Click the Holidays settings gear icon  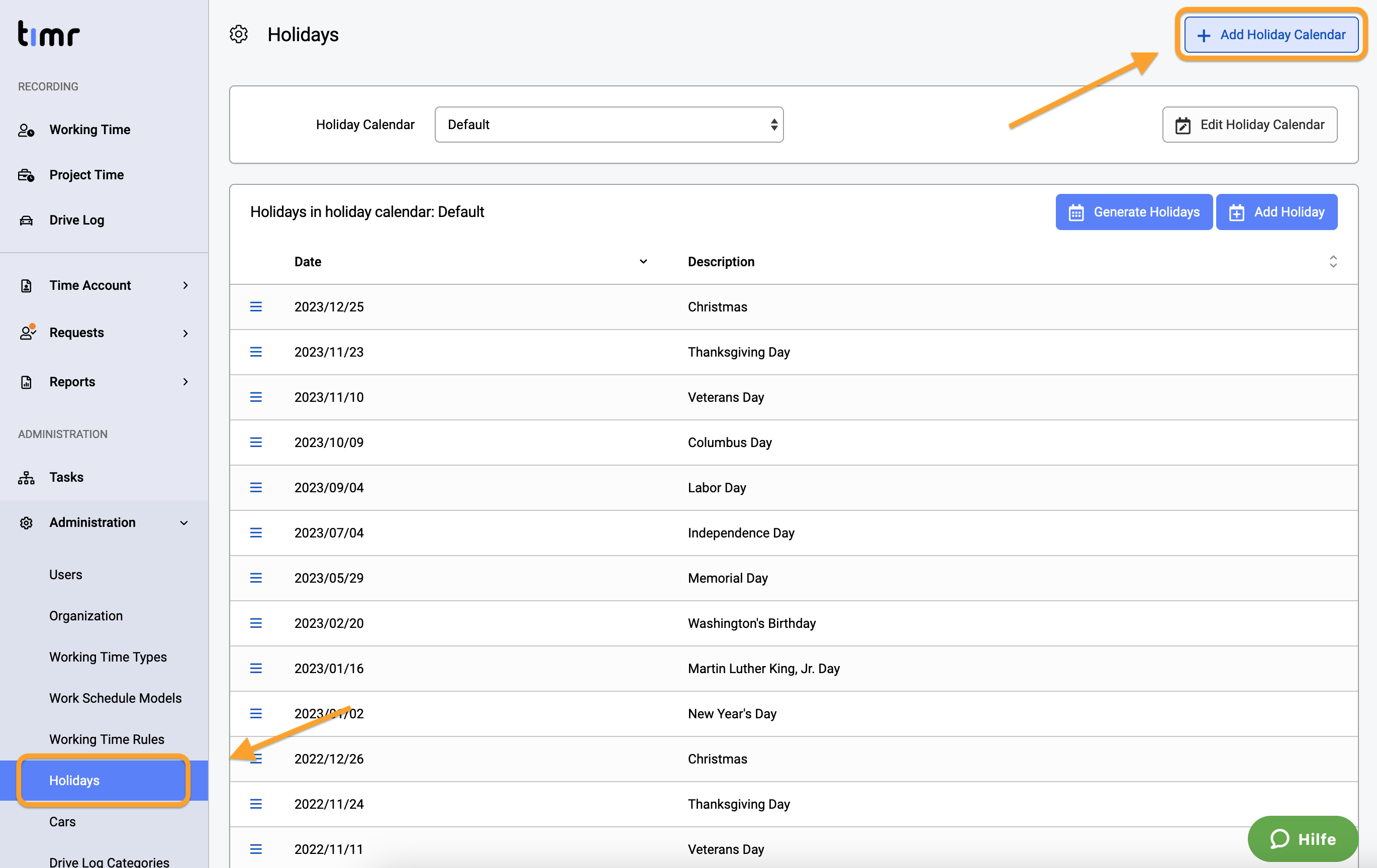coord(238,34)
